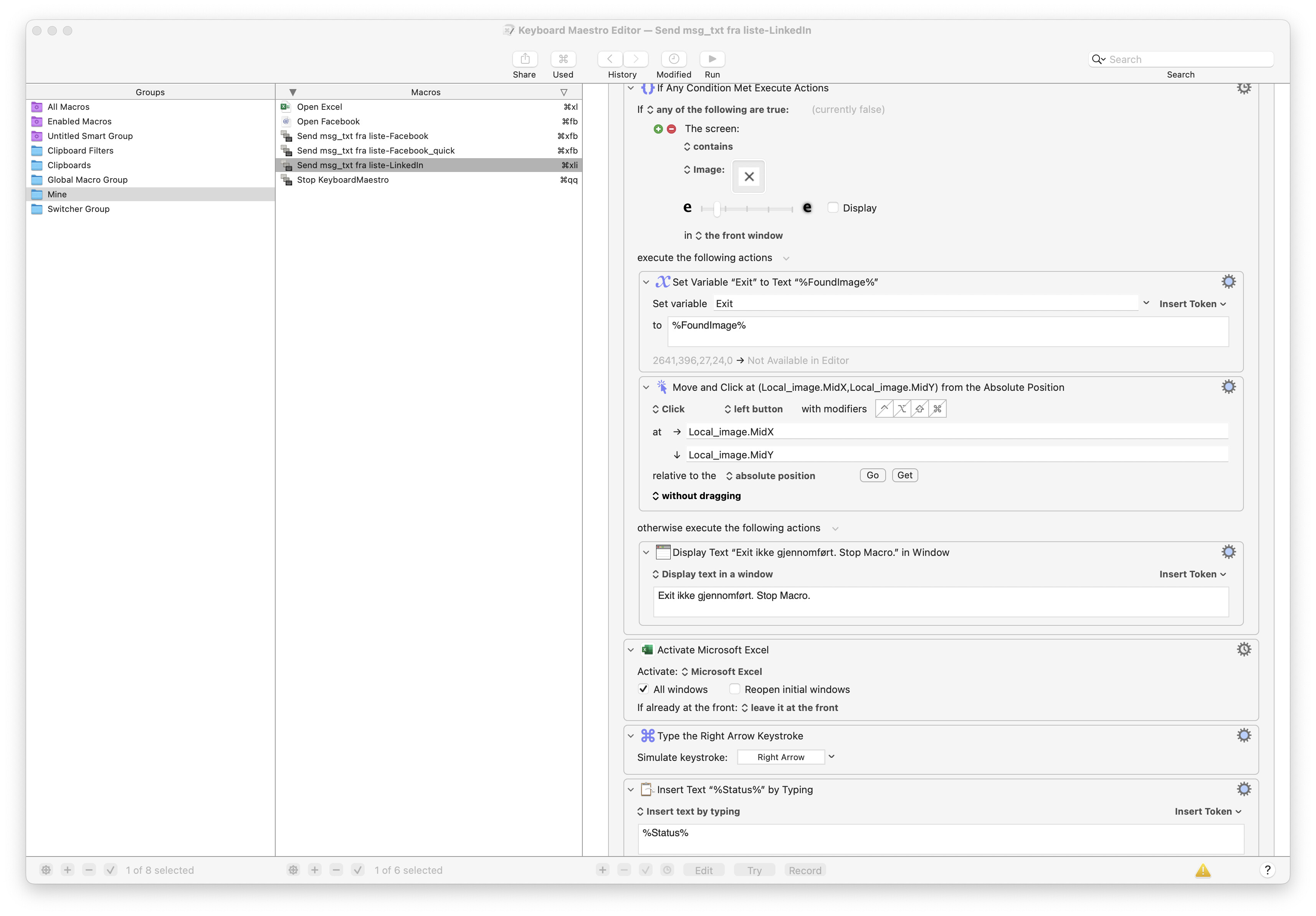The image size is (1316, 916).
Task: Uncheck the All windows checkbox
Action: click(x=643, y=689)
